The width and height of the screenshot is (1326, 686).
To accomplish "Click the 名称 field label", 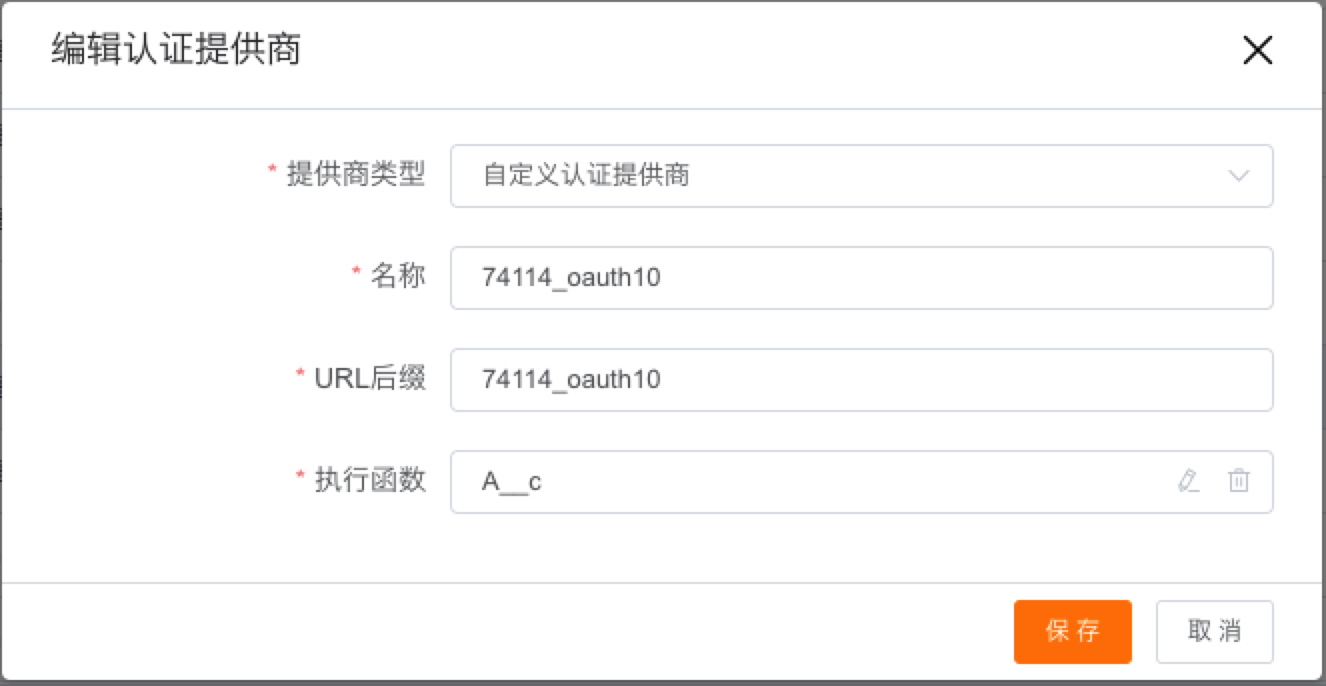I will [x=398, y=276].
